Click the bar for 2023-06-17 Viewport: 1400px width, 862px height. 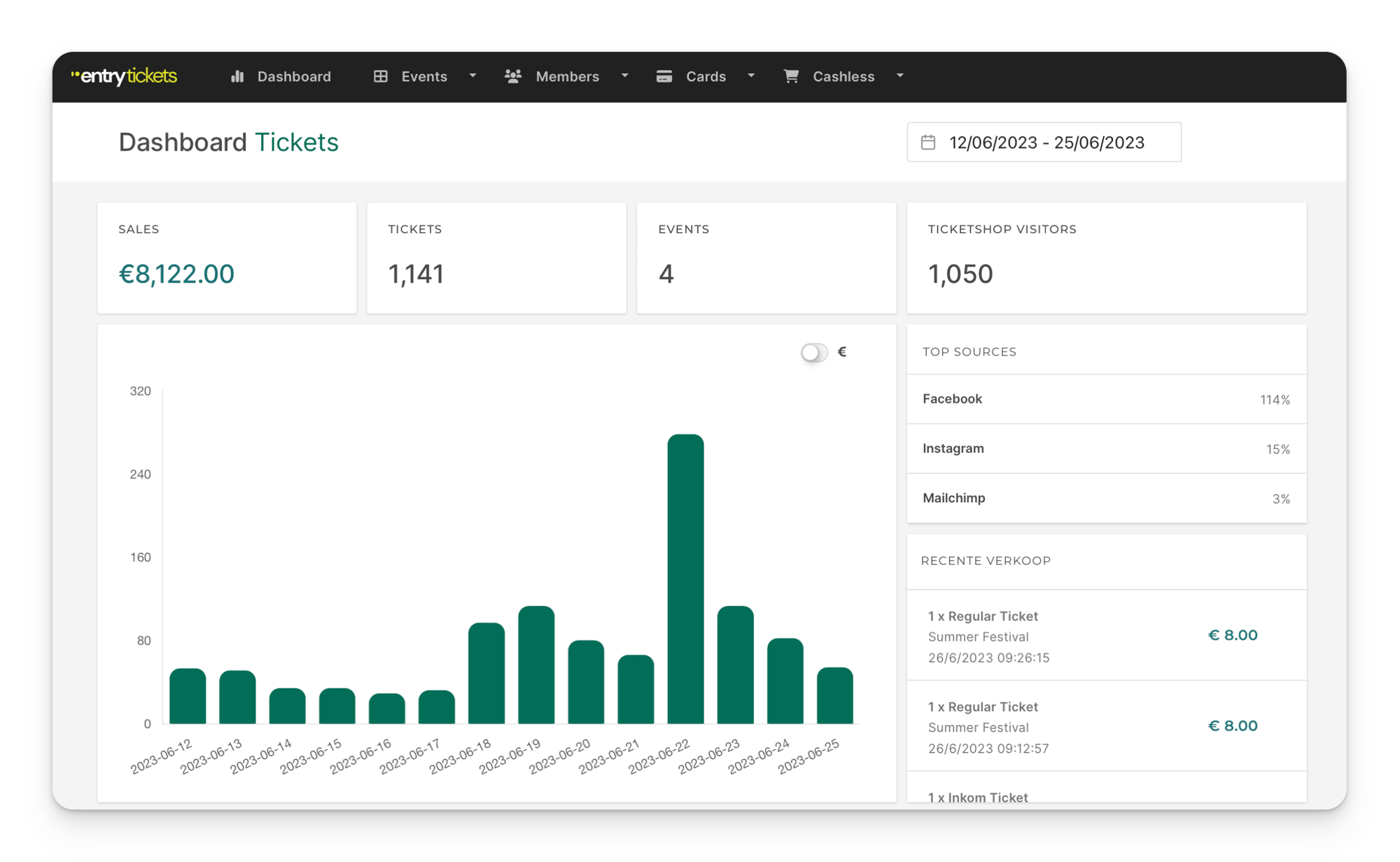(437, 707)
